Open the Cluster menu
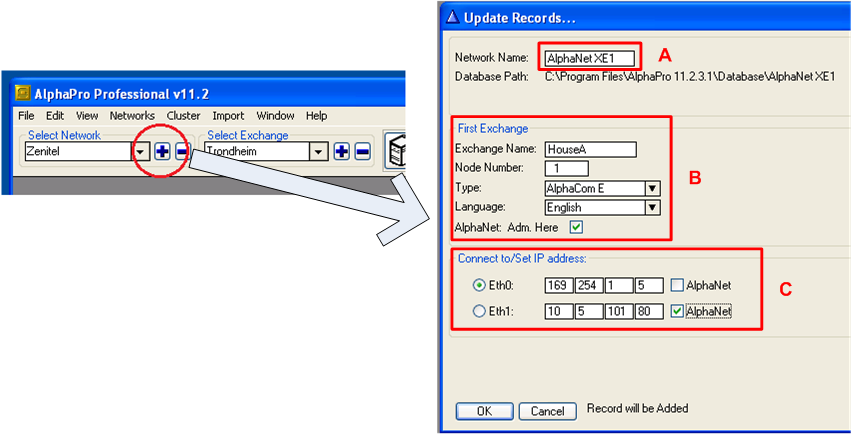Image resolution: width=852 pixels, height=434 pixels. (x=184, y=116)
